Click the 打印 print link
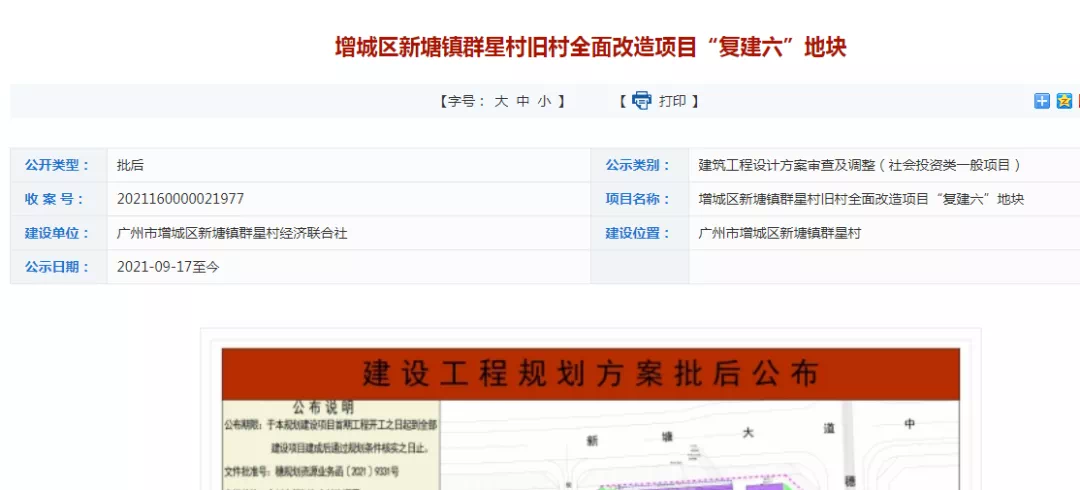This screenshot has width=1080, height=490. click(x=672, y=101)
